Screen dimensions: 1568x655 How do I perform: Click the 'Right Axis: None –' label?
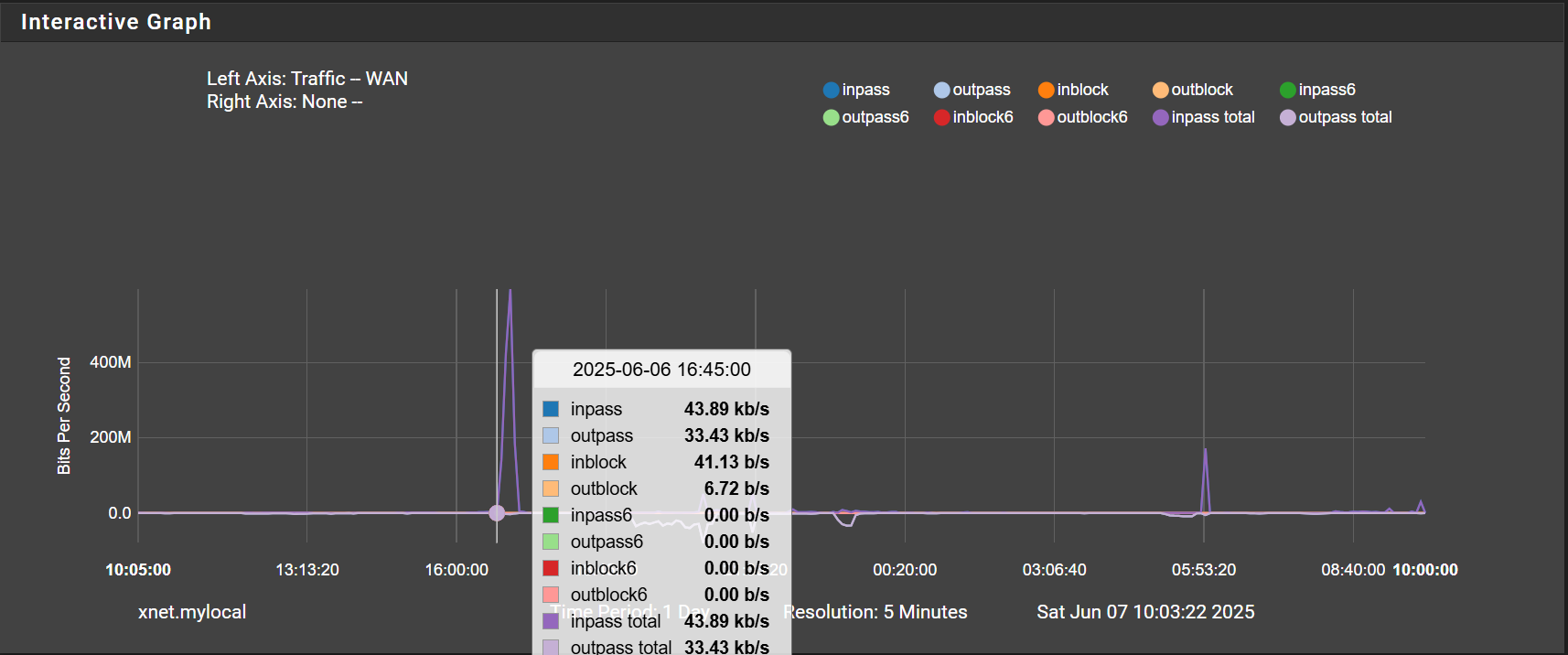(285, 102)
